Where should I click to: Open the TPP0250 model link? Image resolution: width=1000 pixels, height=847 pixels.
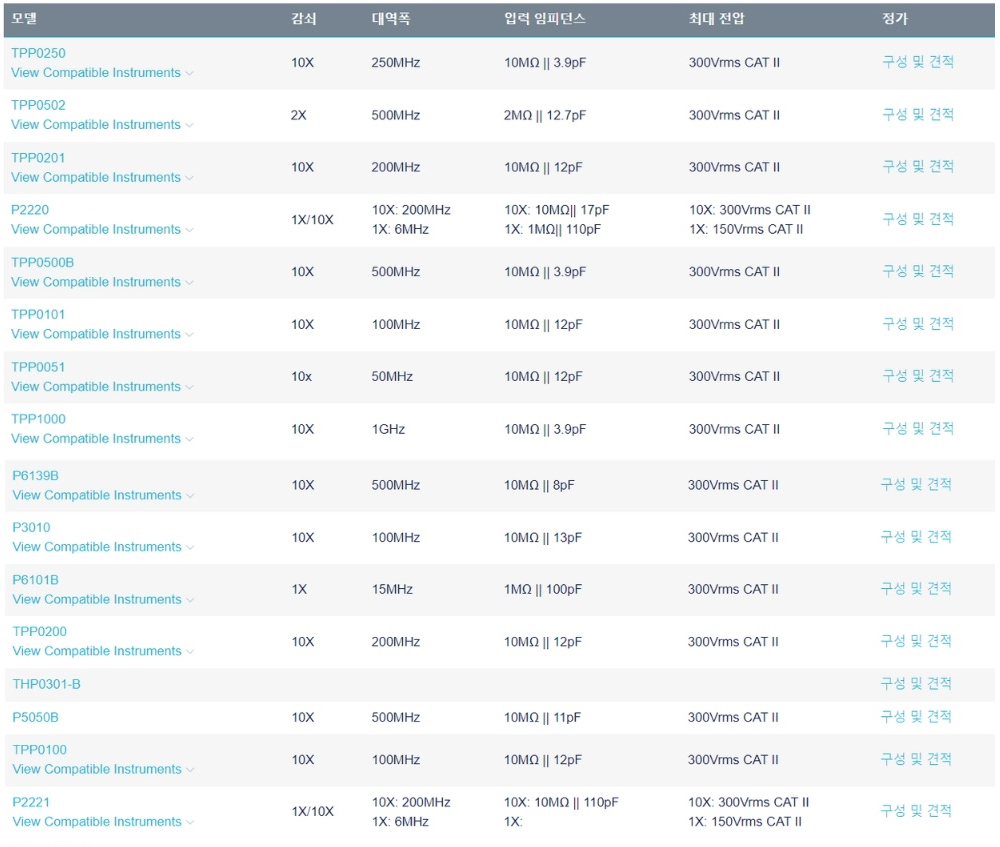38,53
